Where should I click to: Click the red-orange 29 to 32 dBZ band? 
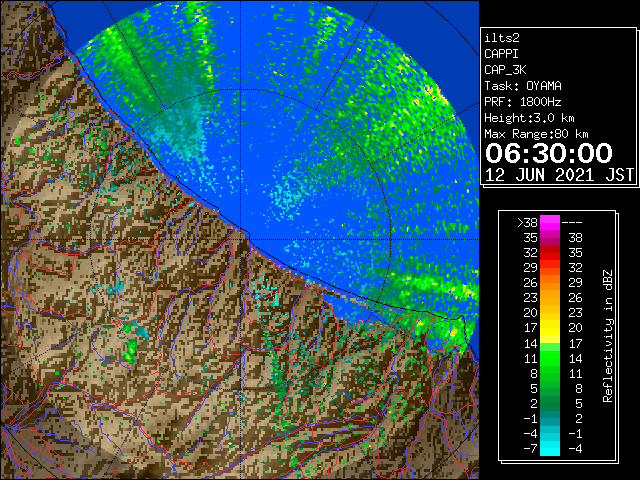click(550, 268)
